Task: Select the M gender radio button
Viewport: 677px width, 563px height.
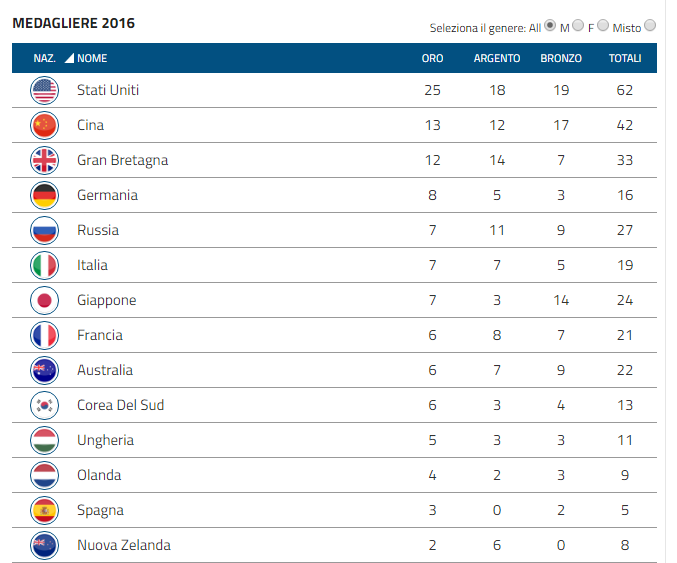Action: click(577, 25)
